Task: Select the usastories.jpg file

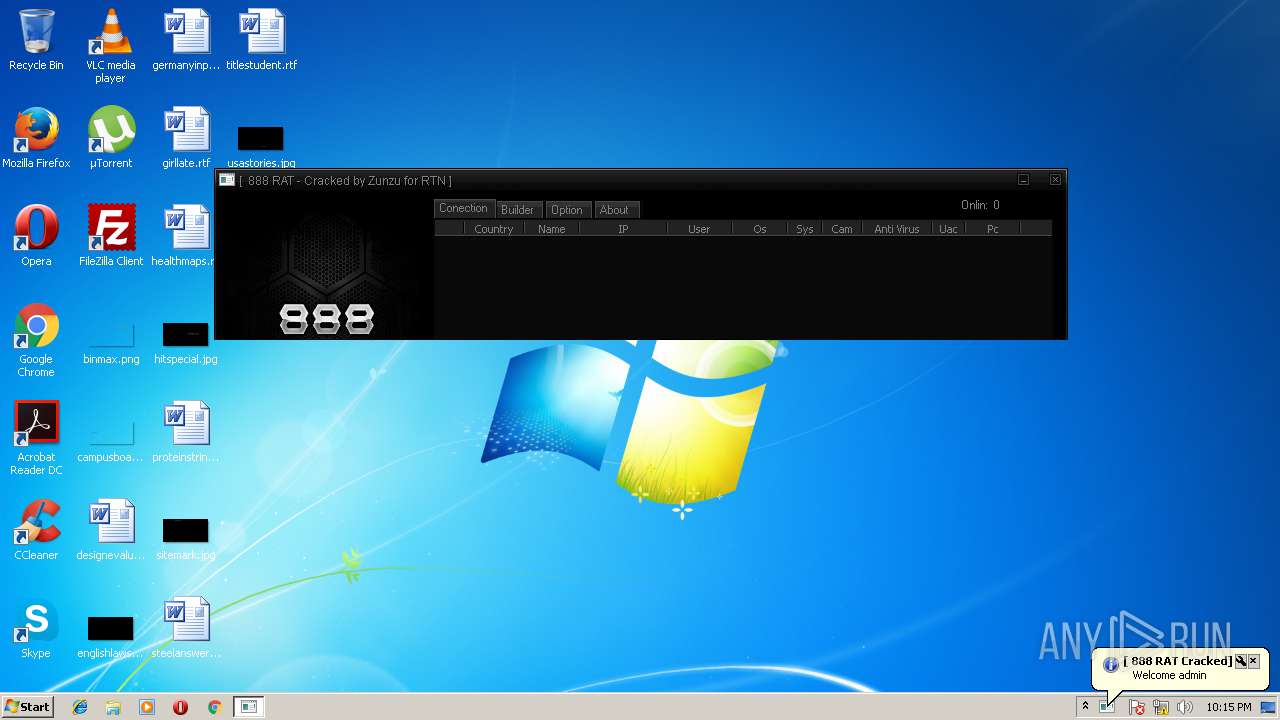Action: (x=261, y=147)
